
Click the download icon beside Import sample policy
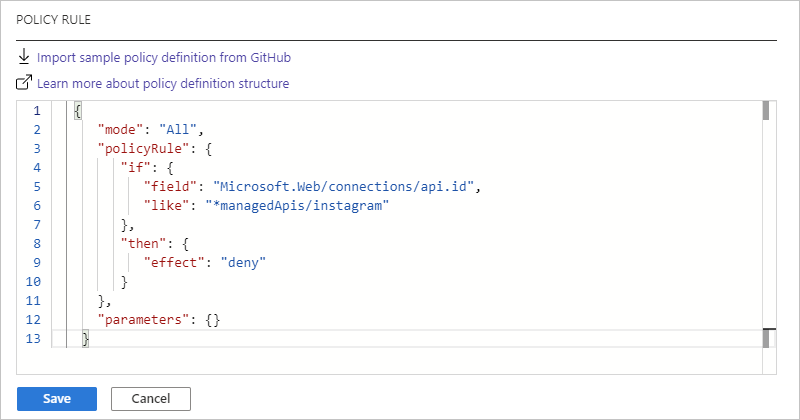coord(24,58)
